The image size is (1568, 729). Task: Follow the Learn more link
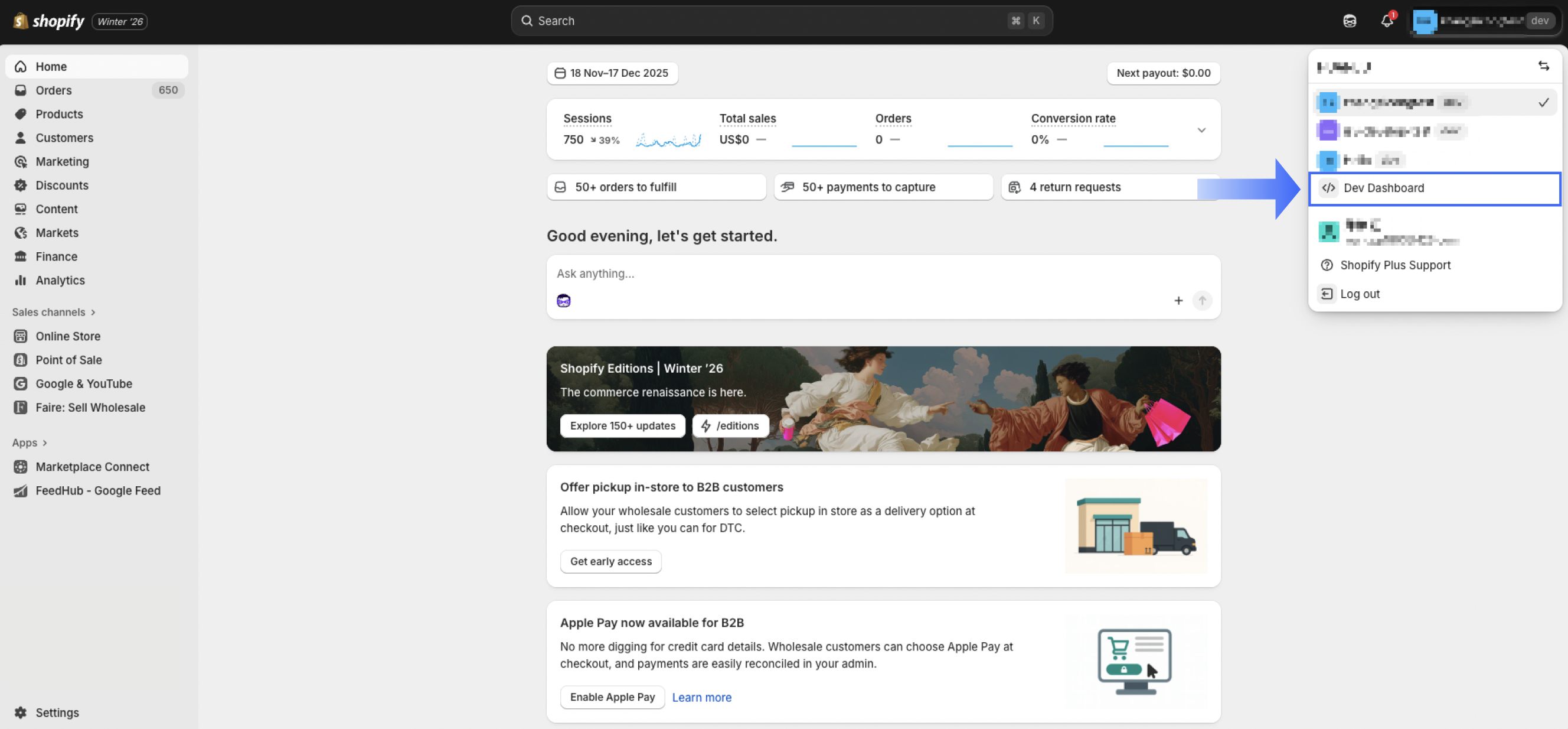pos(701,697)
